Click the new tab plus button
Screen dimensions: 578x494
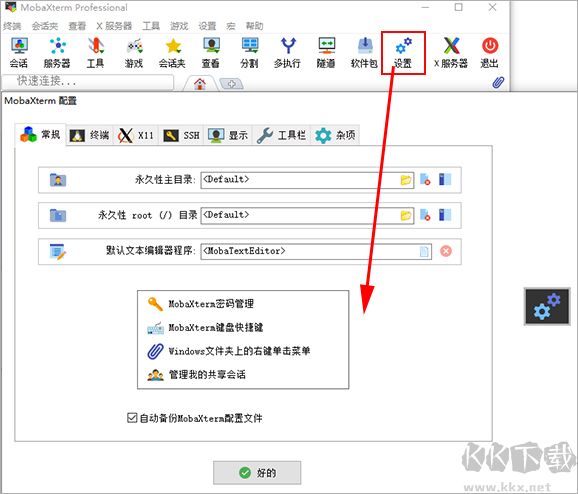(x=231, y=84)
